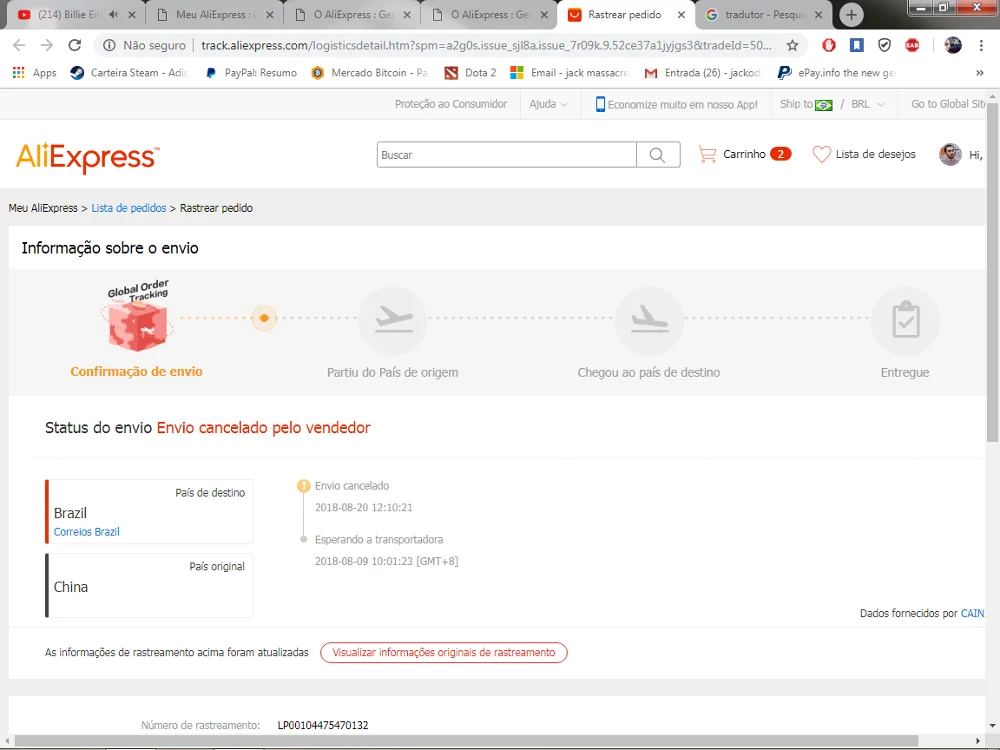Open the Chrome three-dot menu
1000x750 pixels.
(981, 45)
